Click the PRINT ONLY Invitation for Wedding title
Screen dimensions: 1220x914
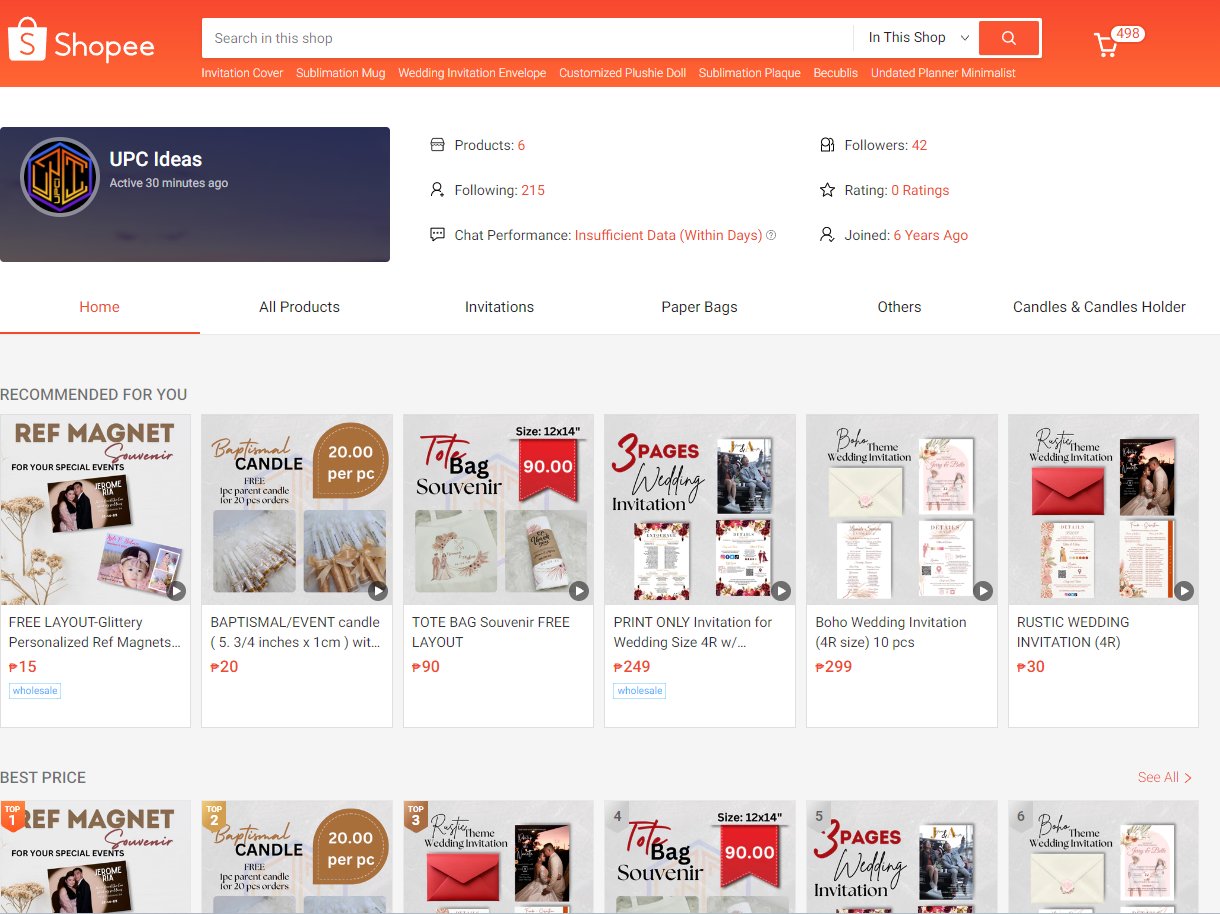pyautogui.click(x=693, y=632)
